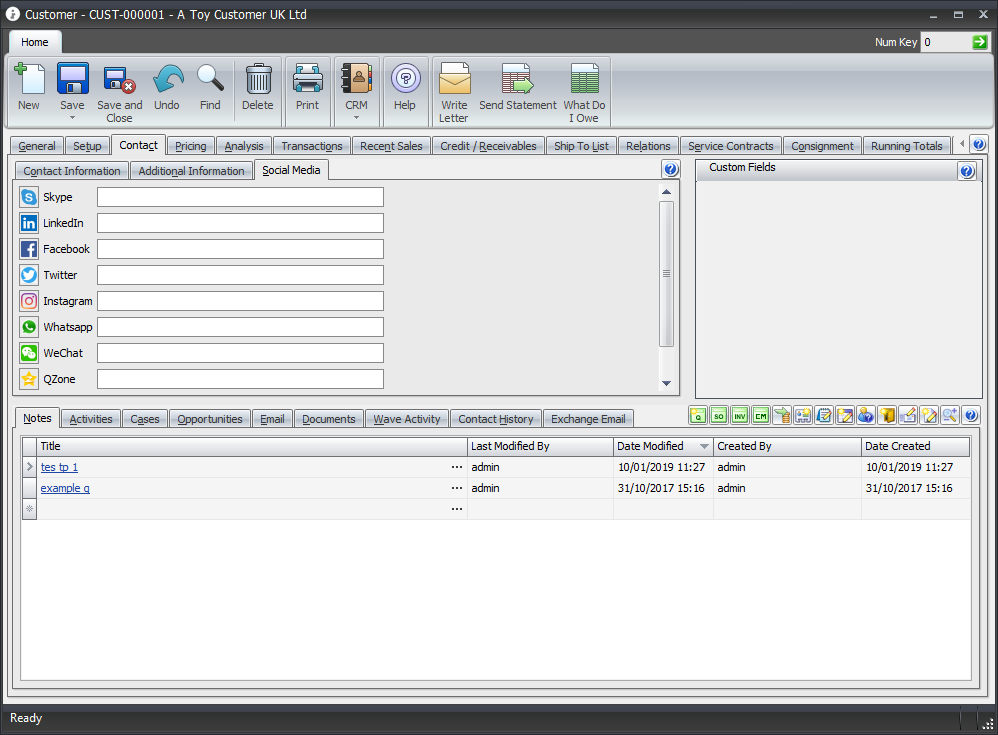Click the green Num Key go arrow
The width and height of the screenshot is (998, 735).
click(979, 42)
